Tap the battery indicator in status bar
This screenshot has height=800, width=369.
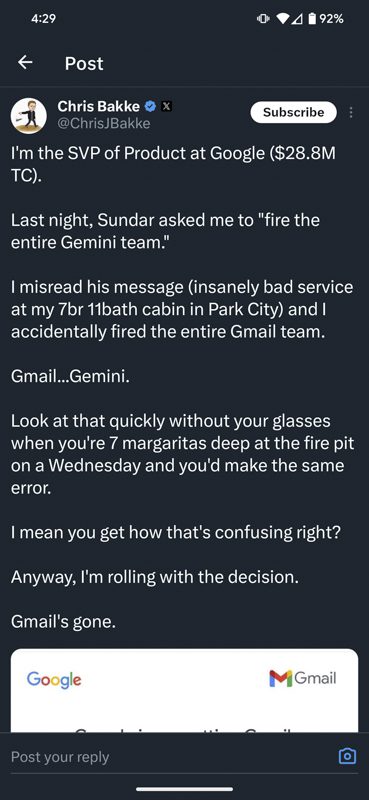[312, 19]
